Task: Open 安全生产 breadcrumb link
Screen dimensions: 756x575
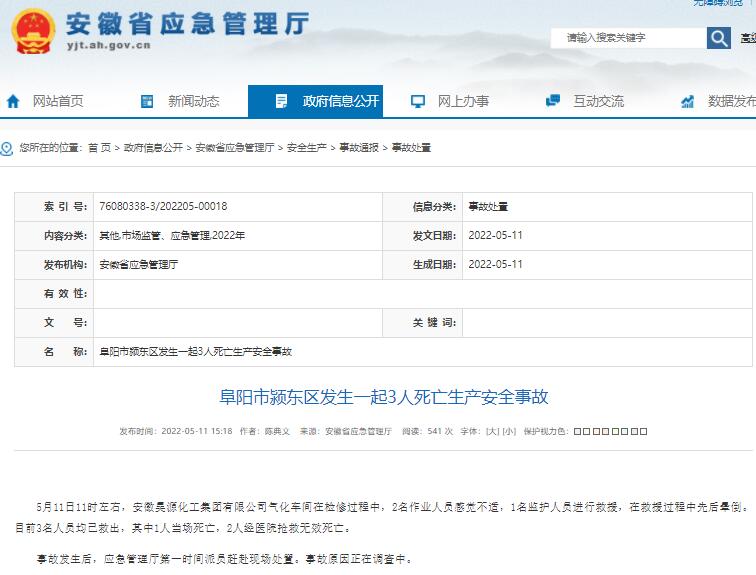Action: point(306,148)
